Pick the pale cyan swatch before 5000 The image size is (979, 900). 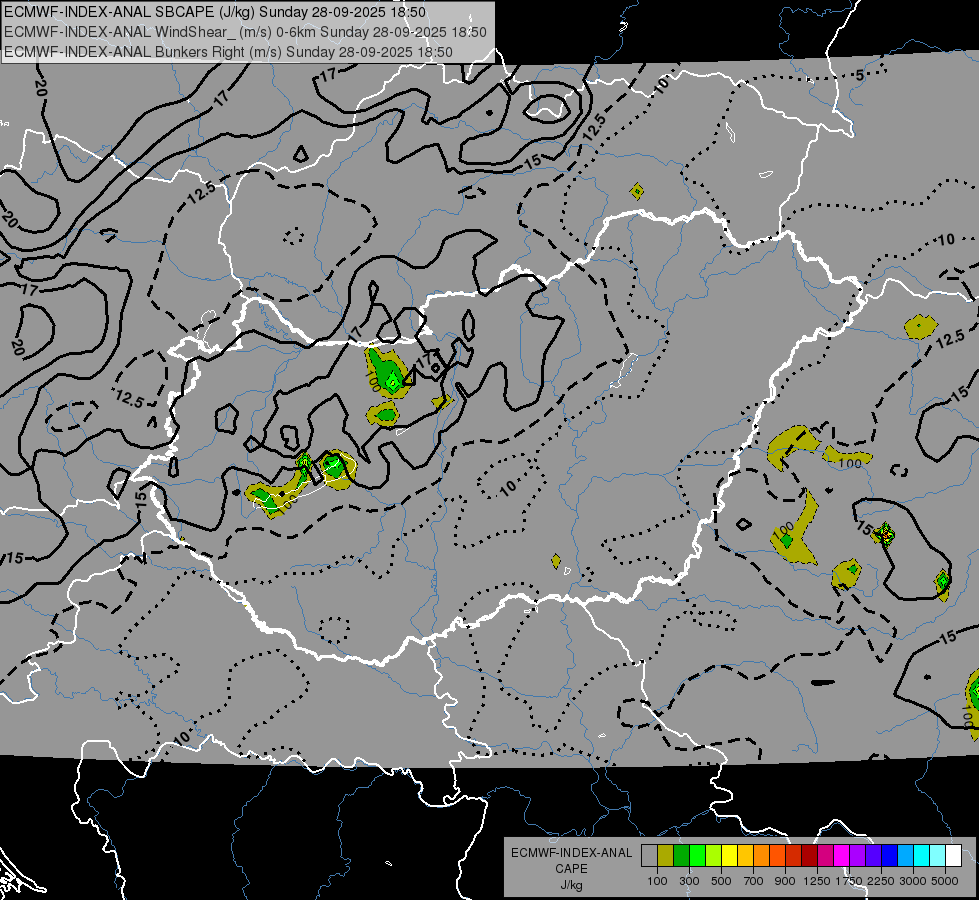938,856
